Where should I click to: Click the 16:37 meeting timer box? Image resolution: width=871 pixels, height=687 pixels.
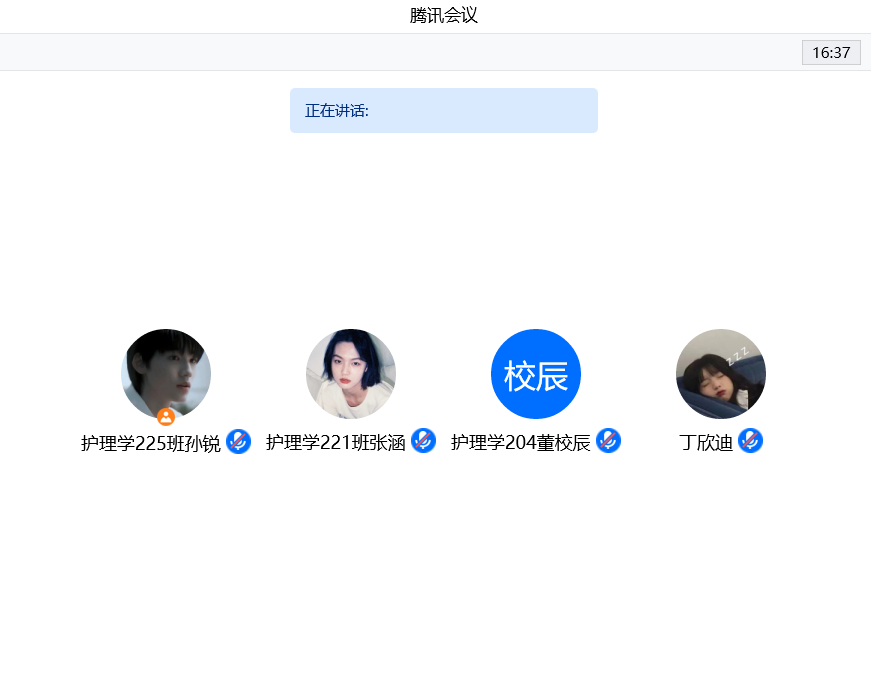(x=831, y=53)
